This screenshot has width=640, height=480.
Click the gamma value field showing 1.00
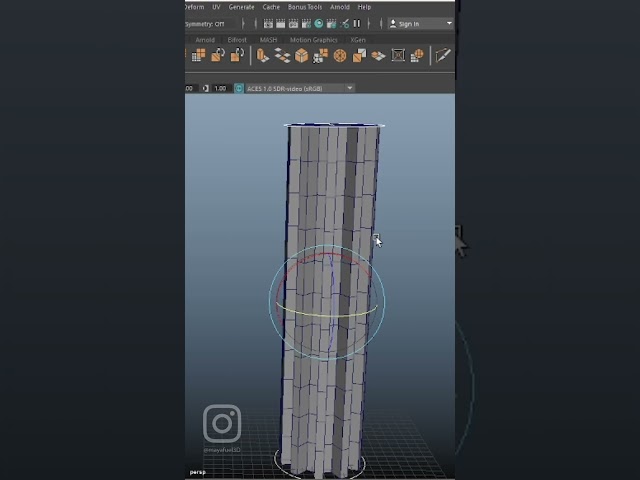click(220, 88)
